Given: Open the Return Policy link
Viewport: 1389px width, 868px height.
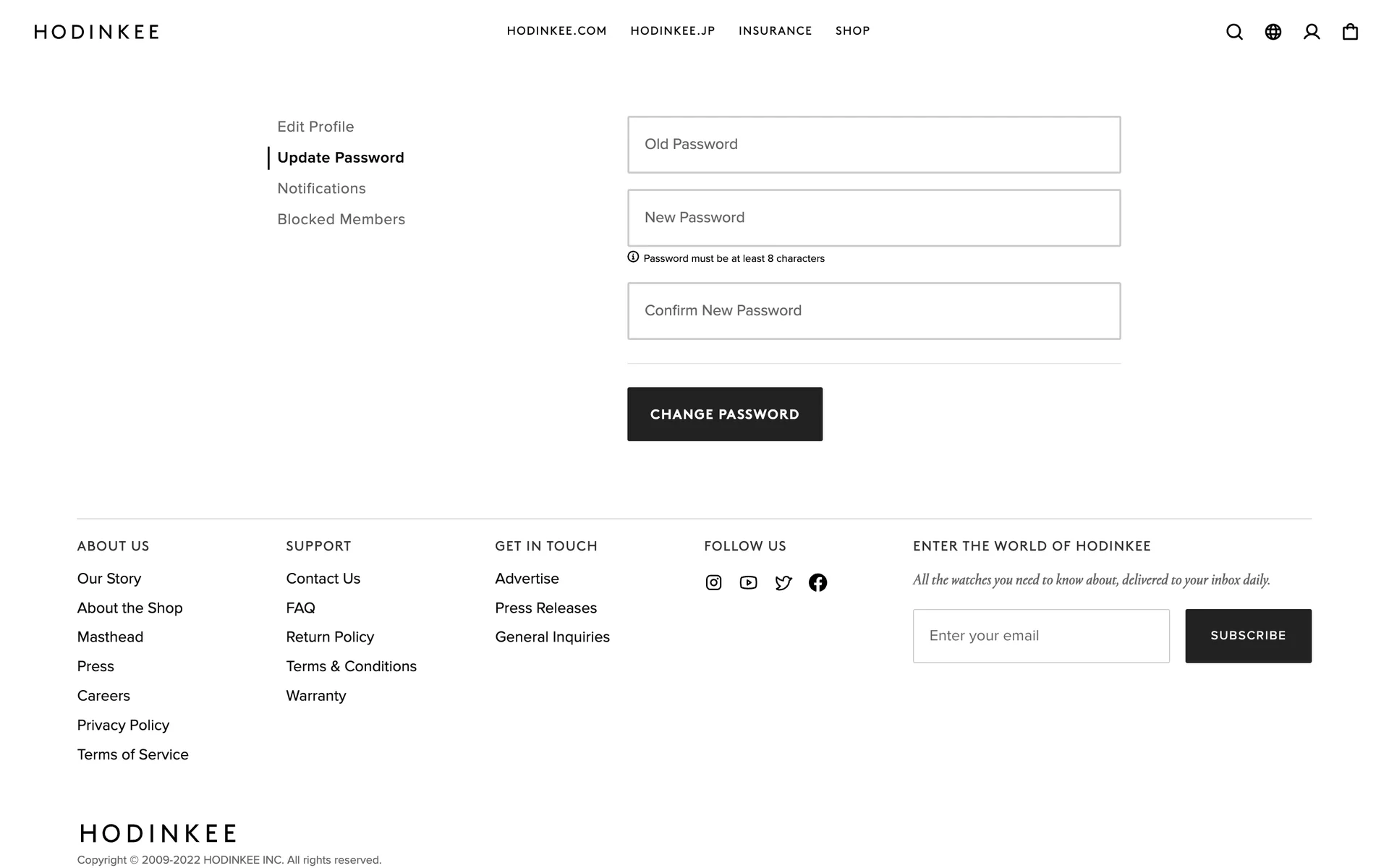Looking at the screenshot, I should click(330, 637).
